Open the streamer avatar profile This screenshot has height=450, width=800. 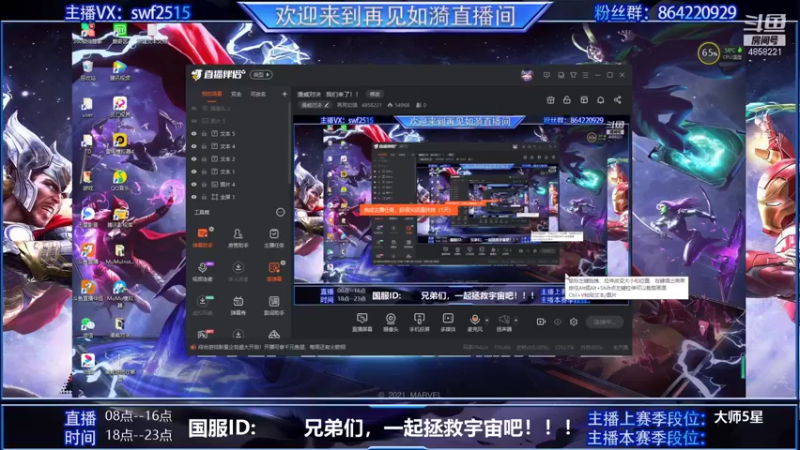tap(527, 75)
